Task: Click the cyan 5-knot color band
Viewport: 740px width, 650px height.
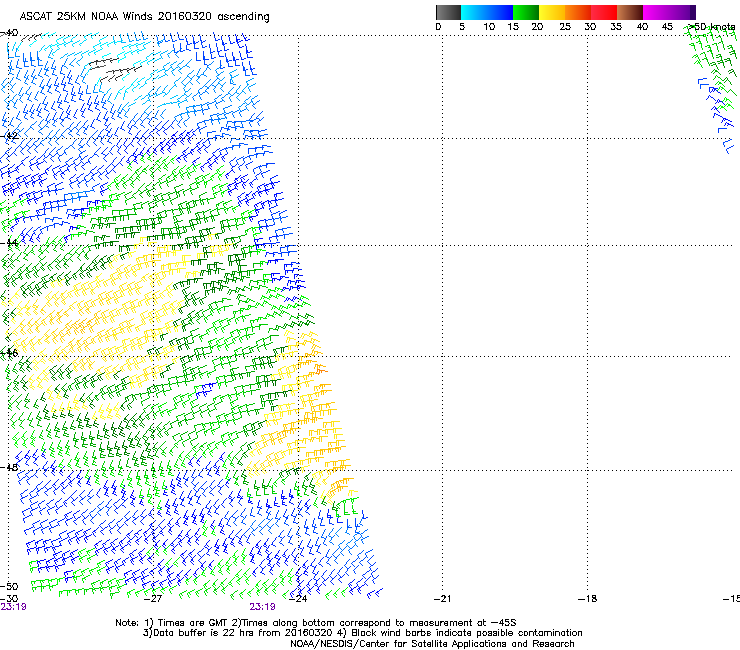Action: pyautogui.click(x=474, y=12)
